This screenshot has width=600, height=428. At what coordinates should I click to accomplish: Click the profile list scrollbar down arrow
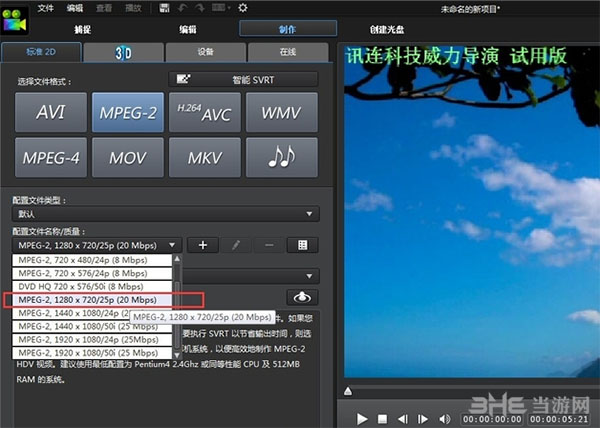click(x=177, y=355)
